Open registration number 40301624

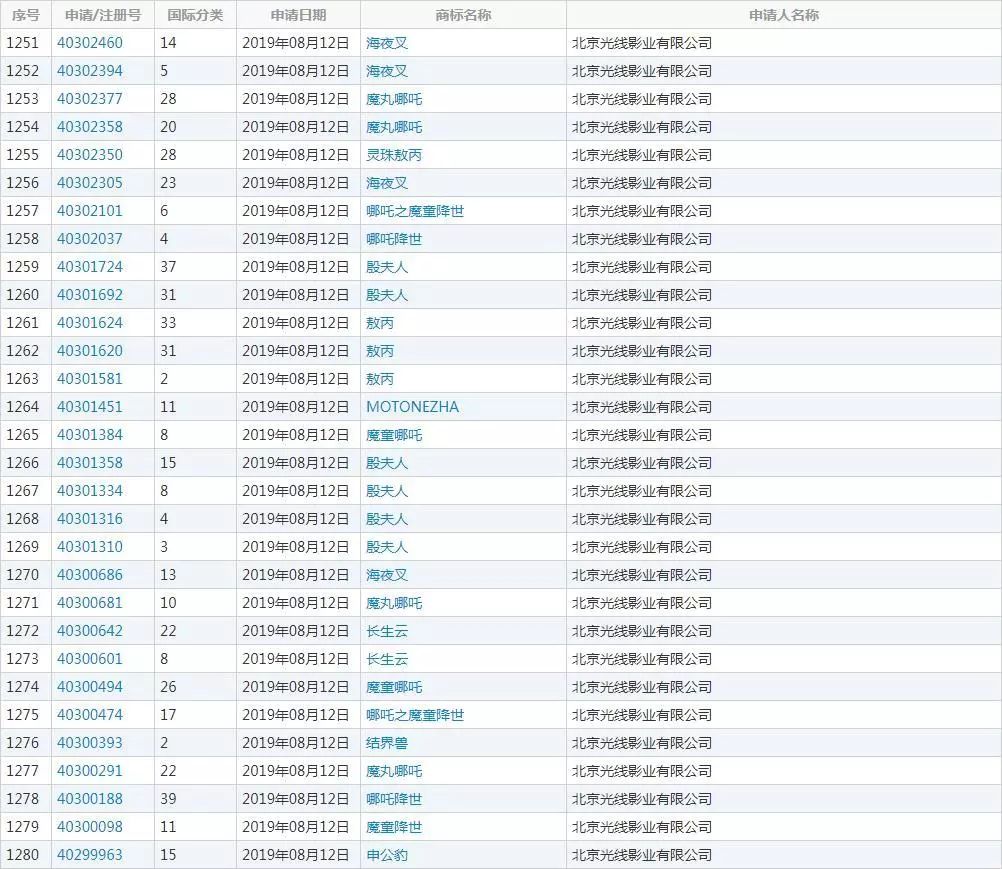89,323
